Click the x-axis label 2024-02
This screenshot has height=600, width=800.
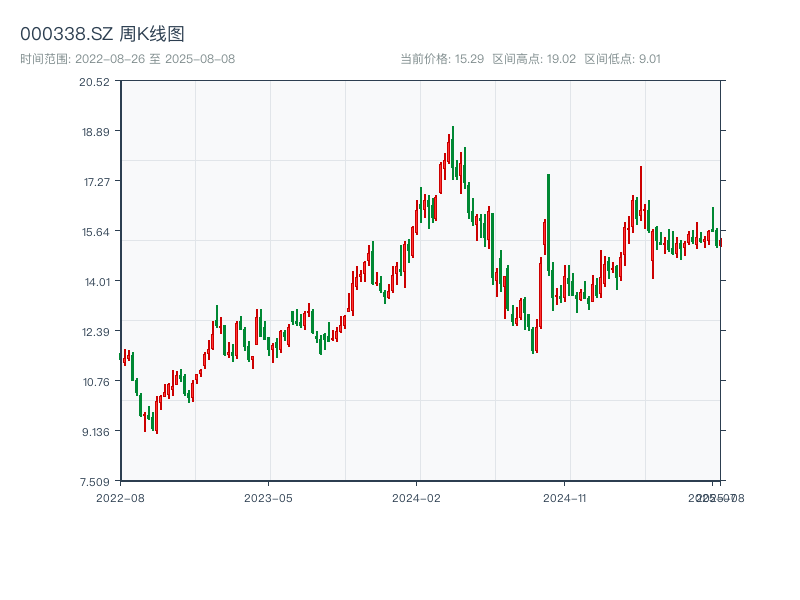click(416, 498)
